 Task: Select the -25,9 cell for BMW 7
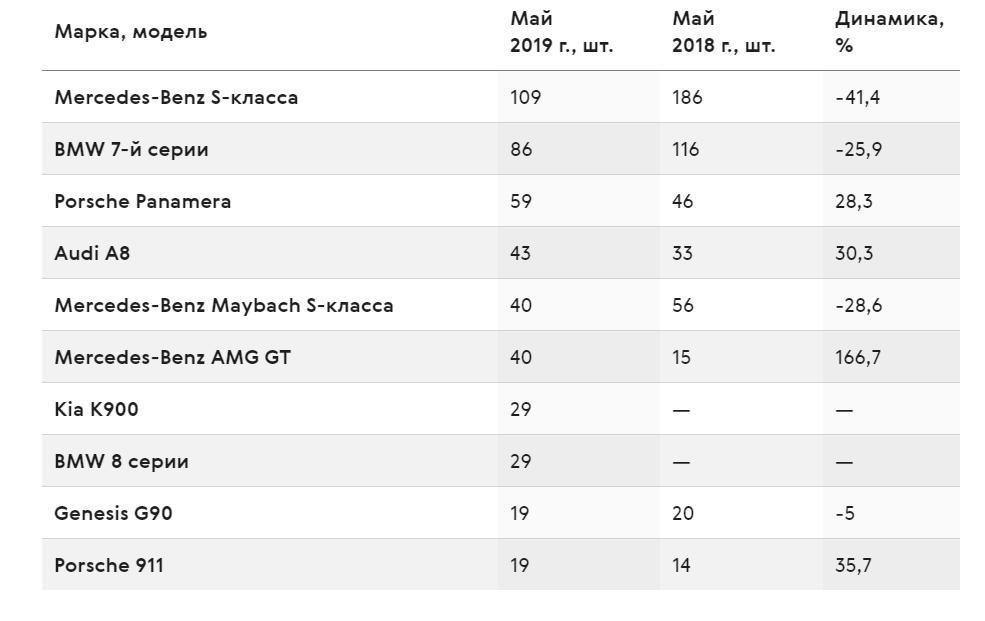tap(859, 149)
